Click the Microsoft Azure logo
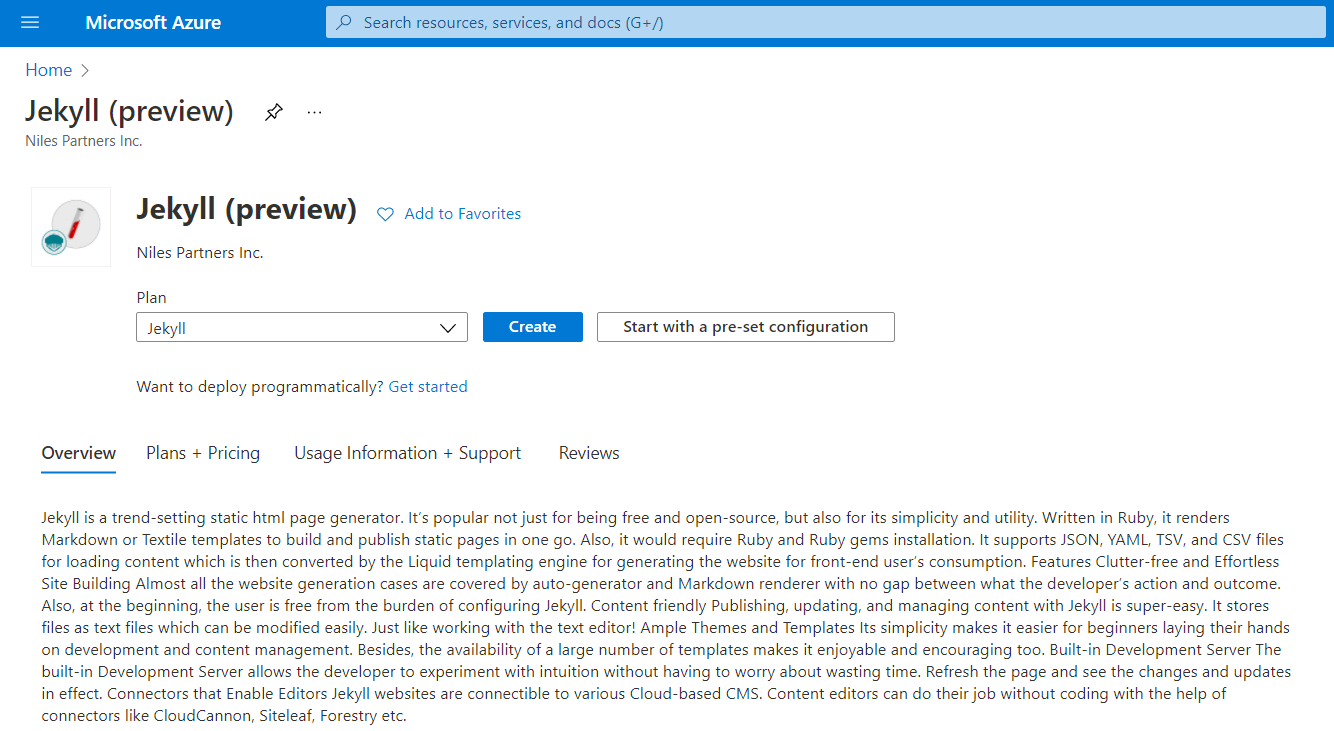 (x=152, y=22)
